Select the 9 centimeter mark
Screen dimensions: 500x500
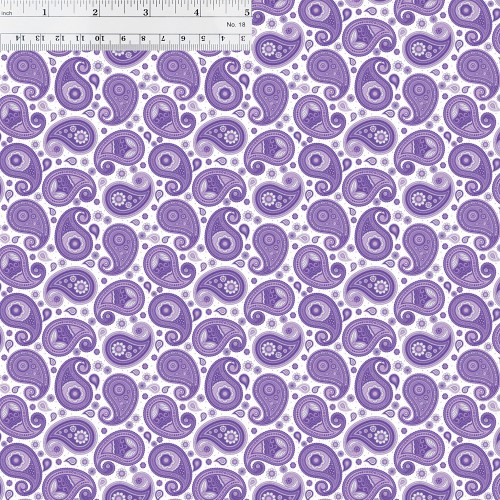pyautogui.click(x=124, y=38)
